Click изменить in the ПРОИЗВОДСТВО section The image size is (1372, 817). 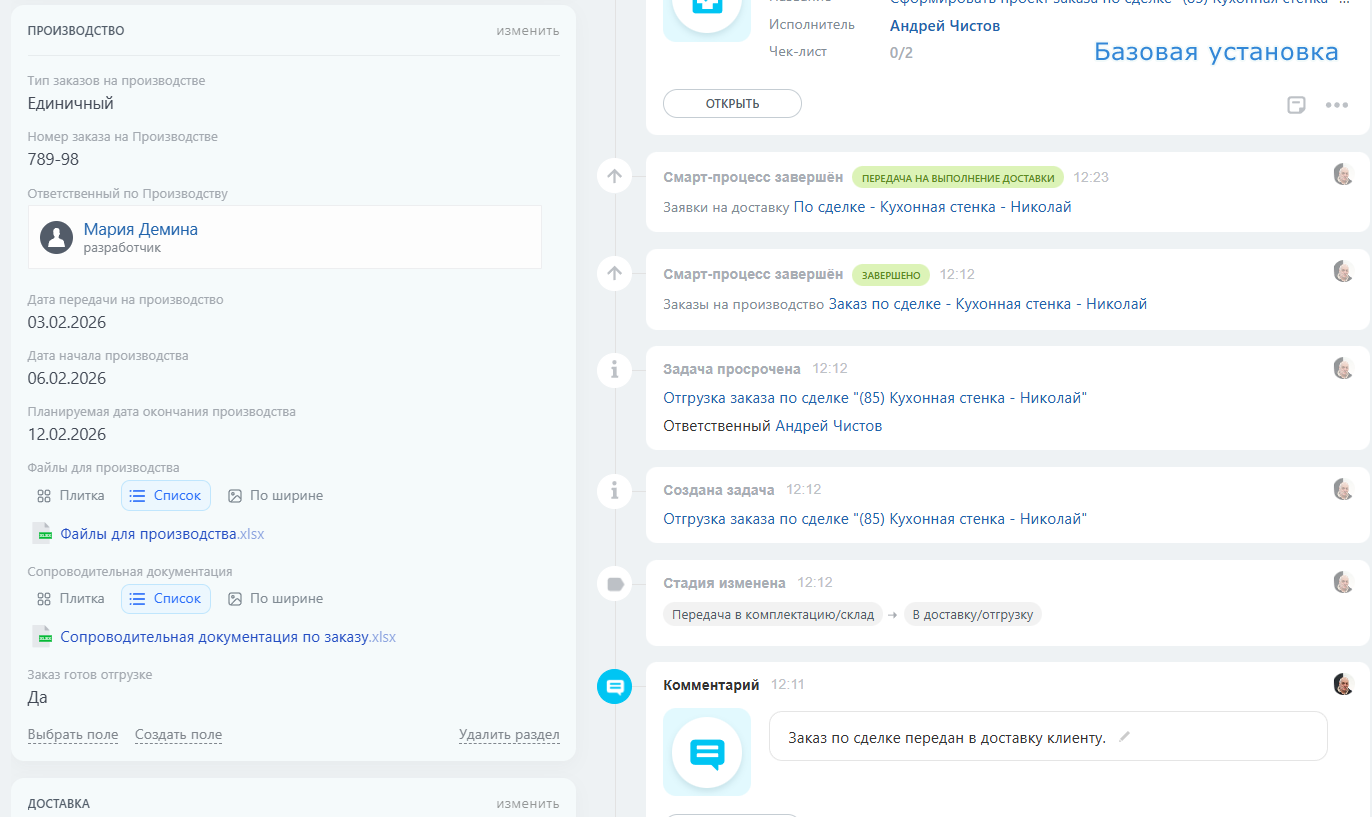(528, 30)
